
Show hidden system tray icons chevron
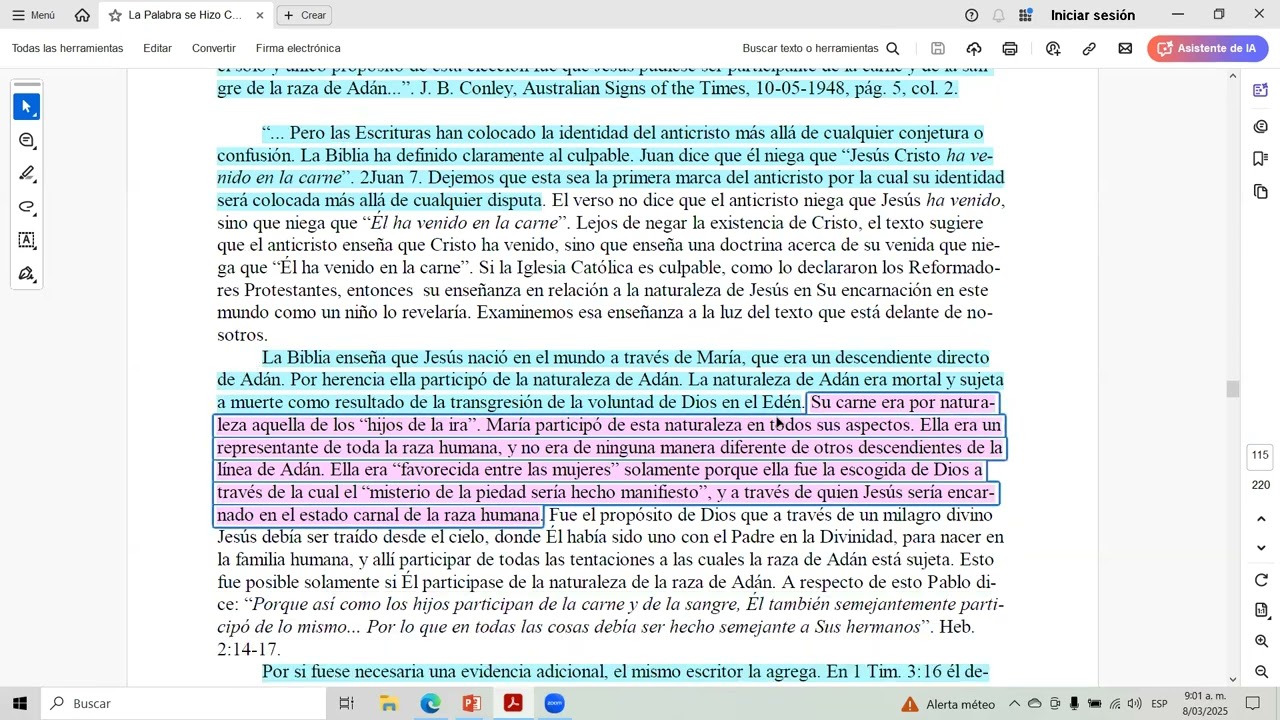tap(1014, 704)
